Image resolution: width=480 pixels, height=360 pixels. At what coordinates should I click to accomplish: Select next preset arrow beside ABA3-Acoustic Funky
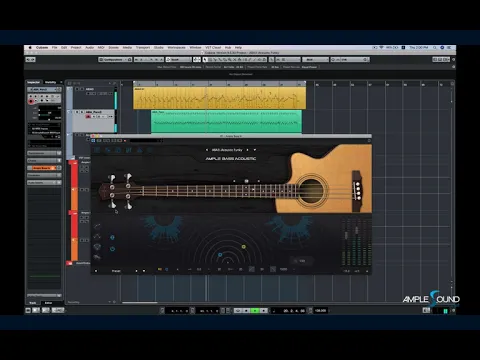pyautogui.click(x=247, y=150)
